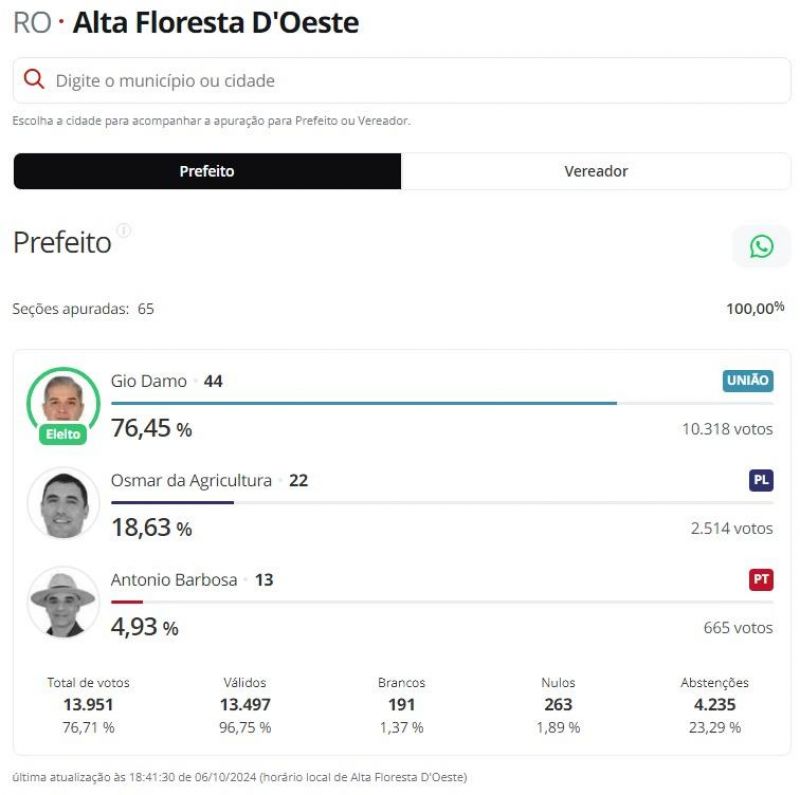This screenshot has width=800, height=795.
Task: Share results via the WhatsApp icon
Action: click(761, 246)
